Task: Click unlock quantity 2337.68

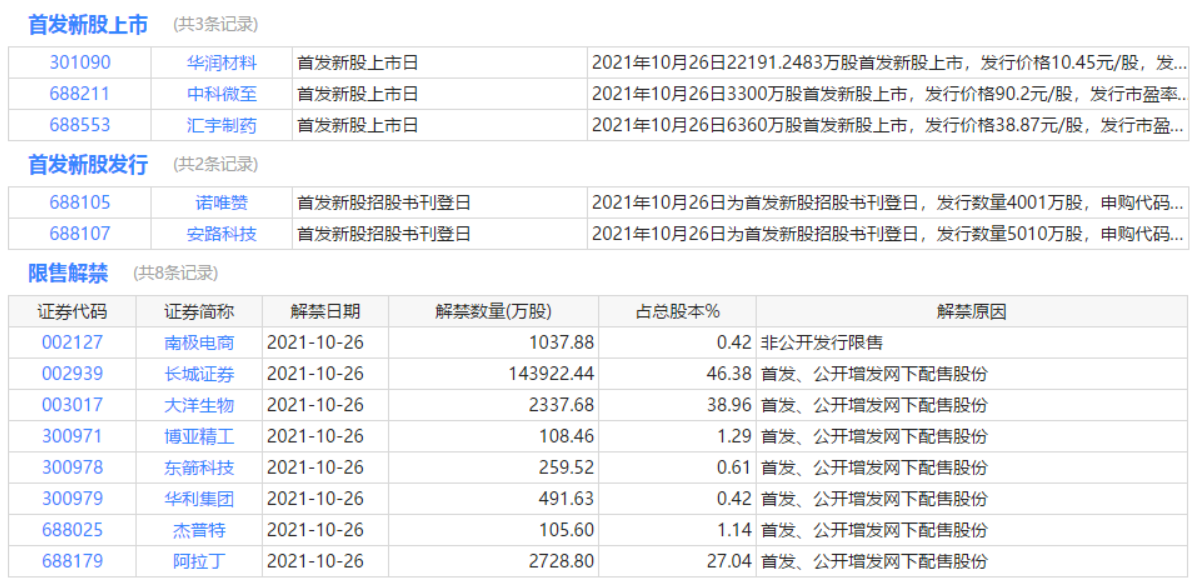Action: pyautogui.click(x=561, y=405)
